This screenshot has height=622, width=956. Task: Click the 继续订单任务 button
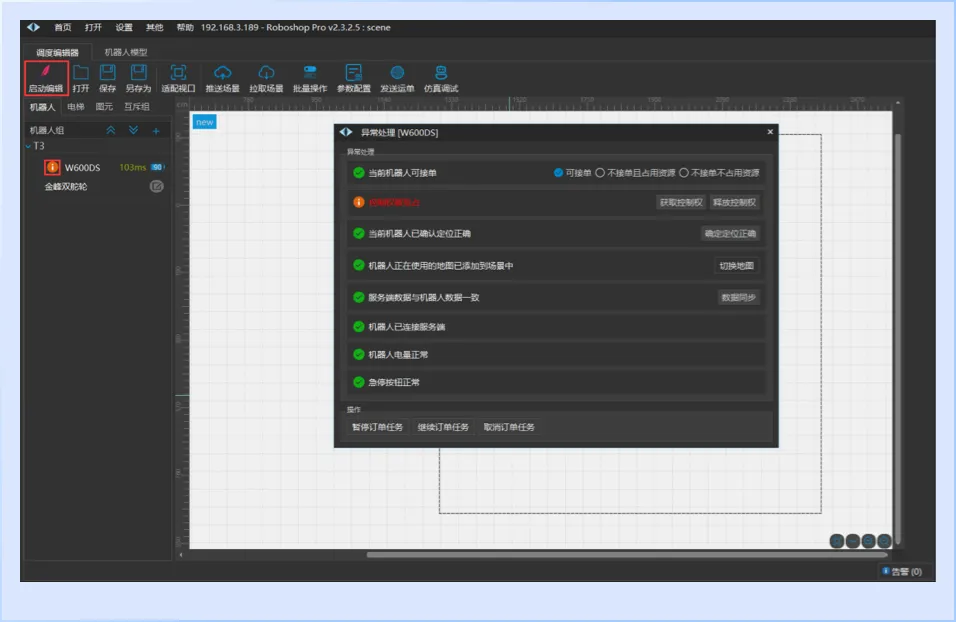443,427
